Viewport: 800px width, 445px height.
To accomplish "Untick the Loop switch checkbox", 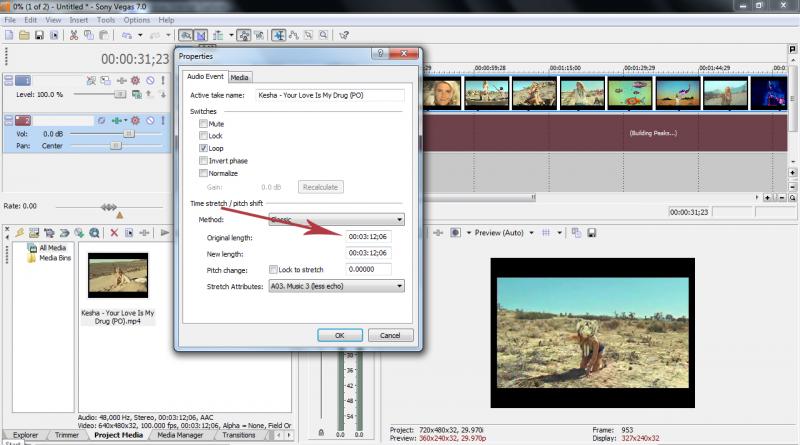I will (203, 148).
